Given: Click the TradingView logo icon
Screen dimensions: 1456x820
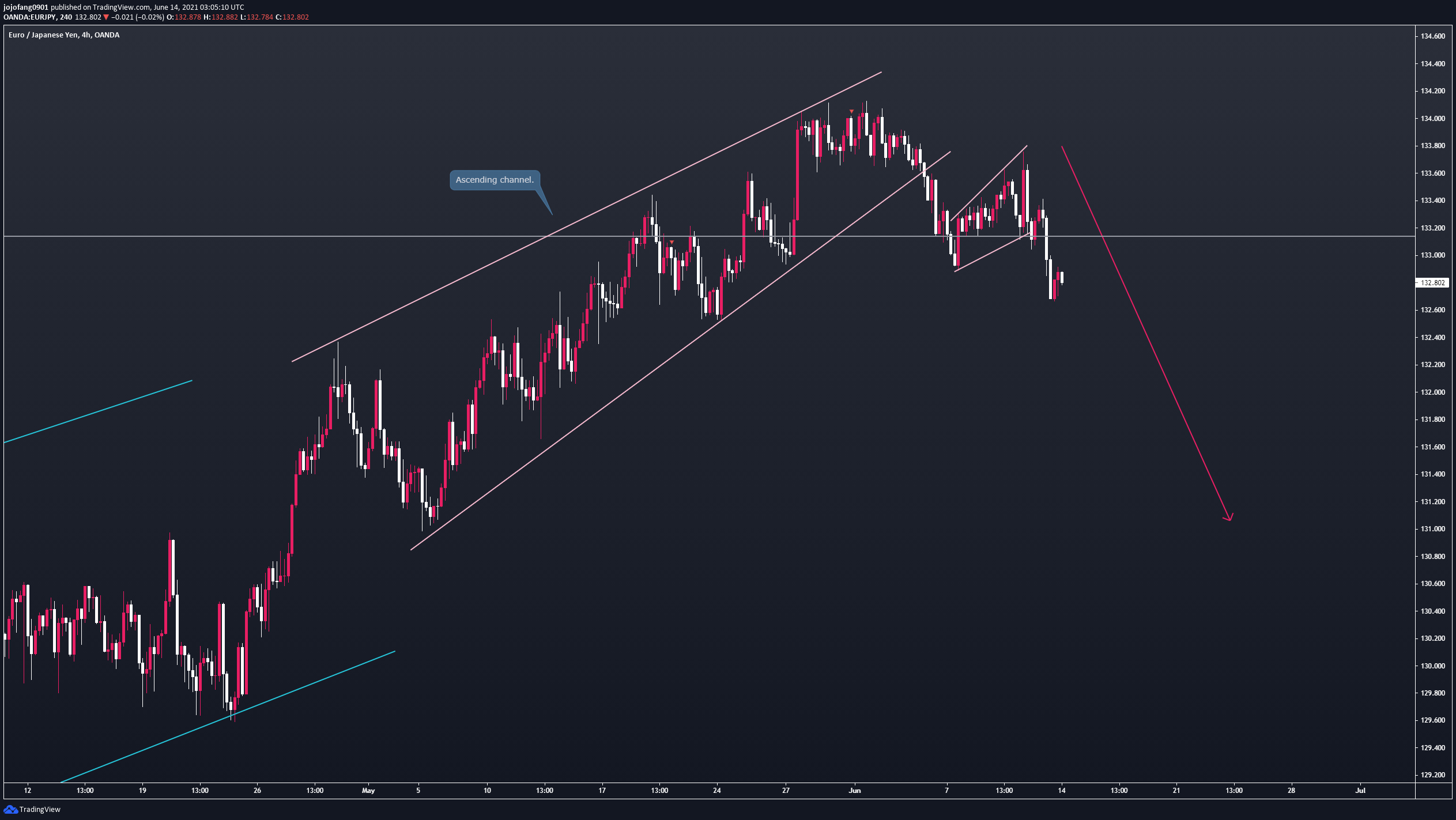Looking at the screenshot, I should pos(10,809).
